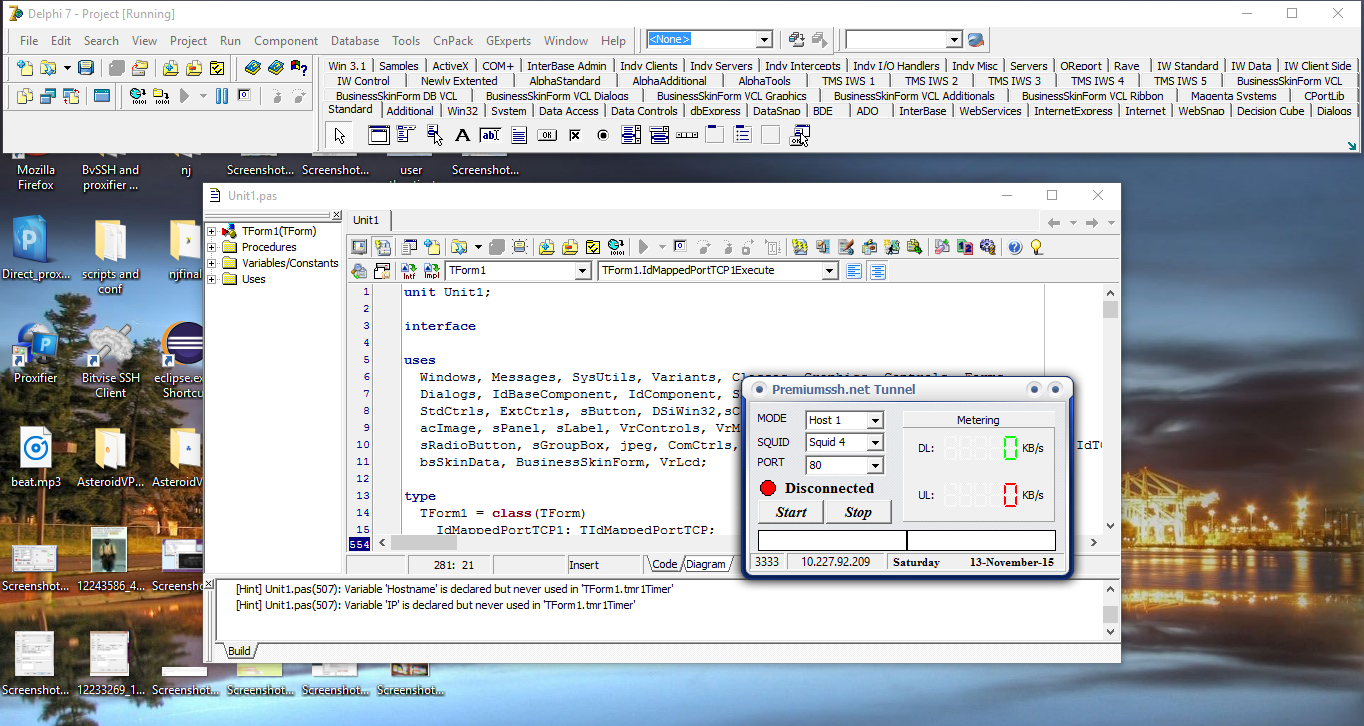Choose the Memo component in Standard palette

pyautogui.click(x=518, y=135)
